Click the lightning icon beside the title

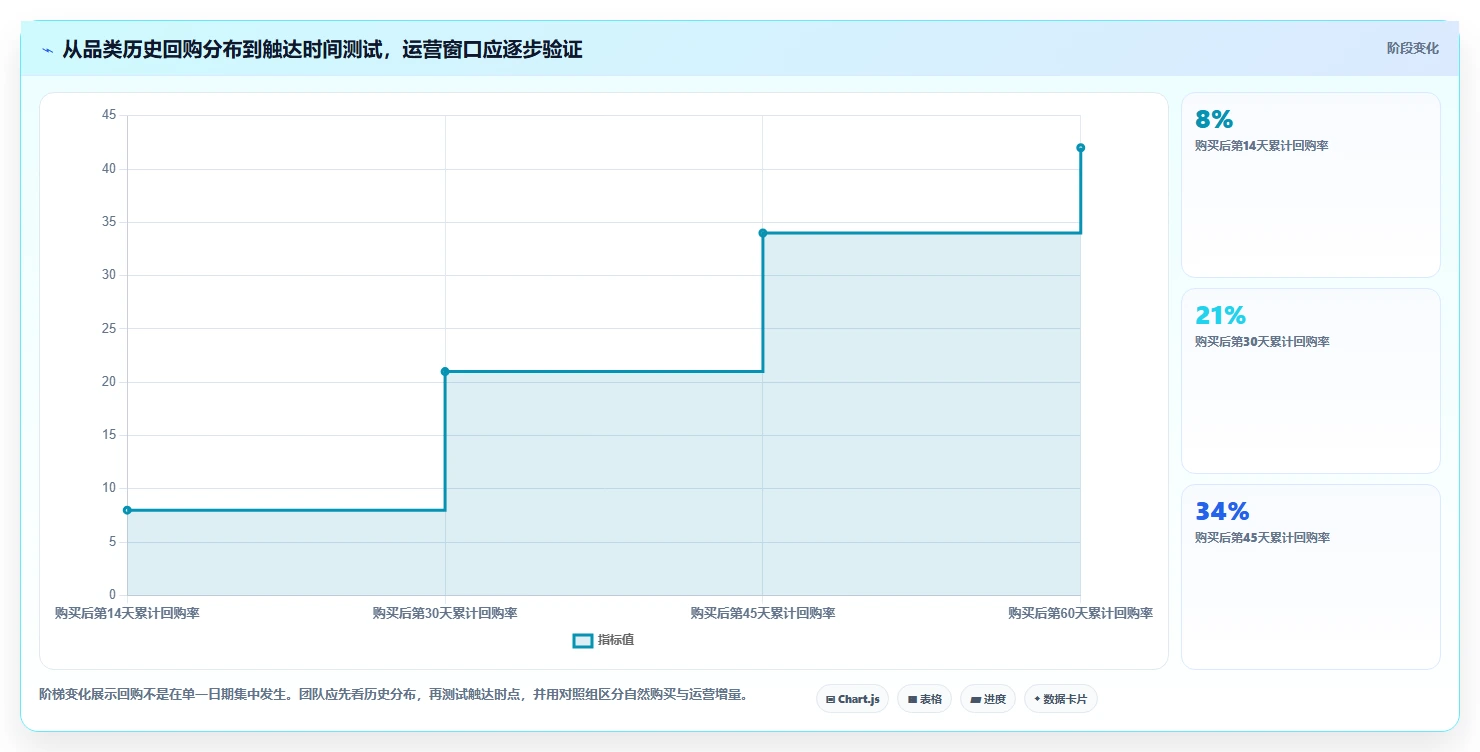coord(47,50)
